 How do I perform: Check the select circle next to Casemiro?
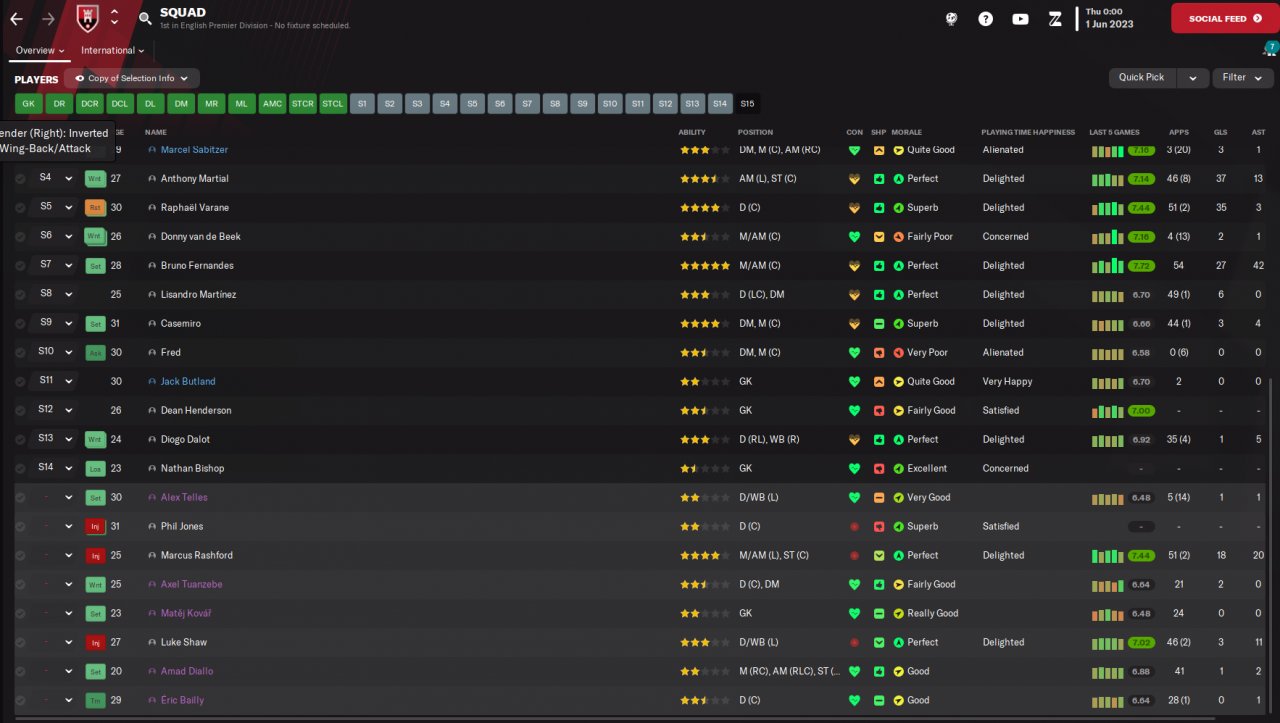pyautogui.click(x=20, y=324)
